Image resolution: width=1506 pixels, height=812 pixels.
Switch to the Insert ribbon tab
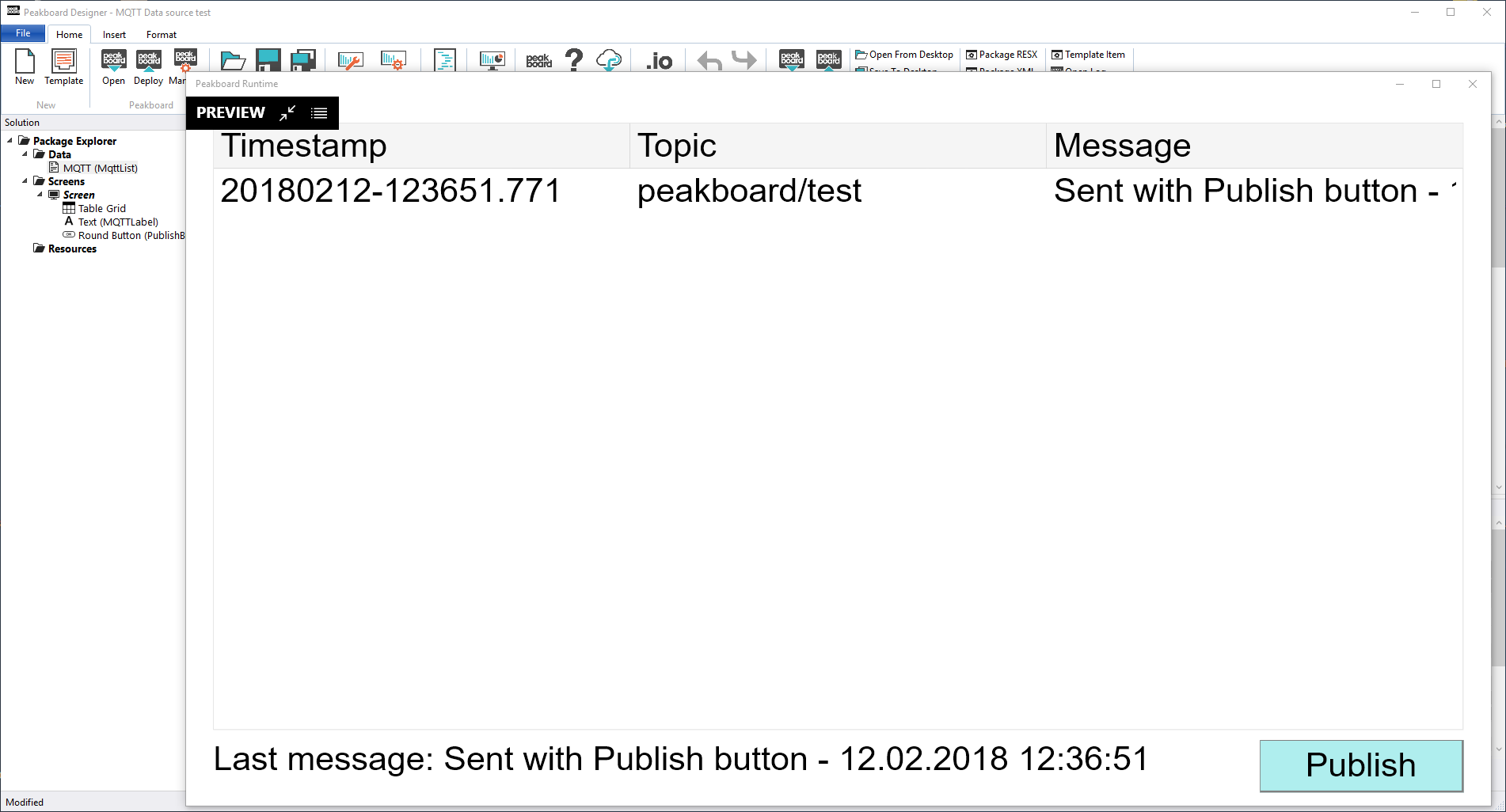(x=114, y=34)
